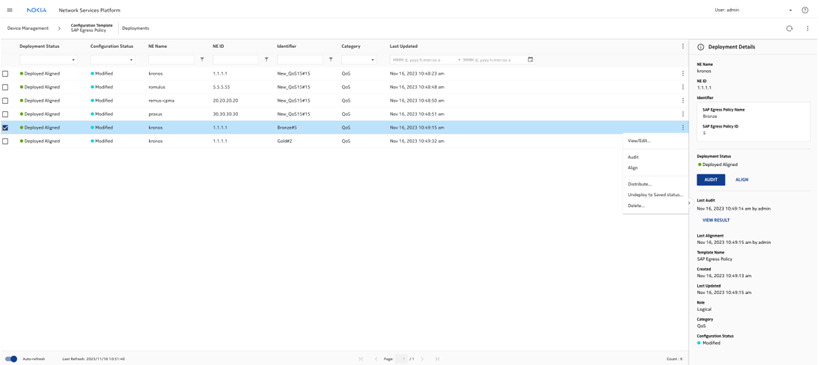This screenshot has width=819, height=365.
Task: Focus the Identifier filter field
Action: 300,60
